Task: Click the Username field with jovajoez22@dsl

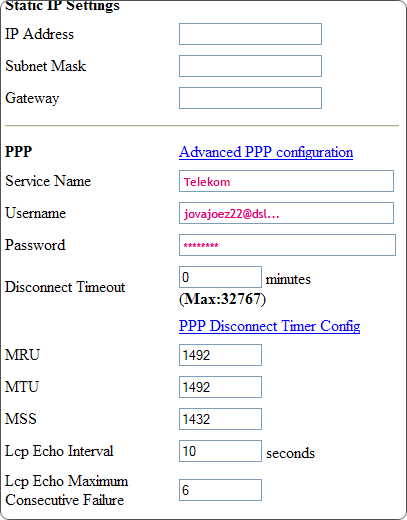Action: 286,213
